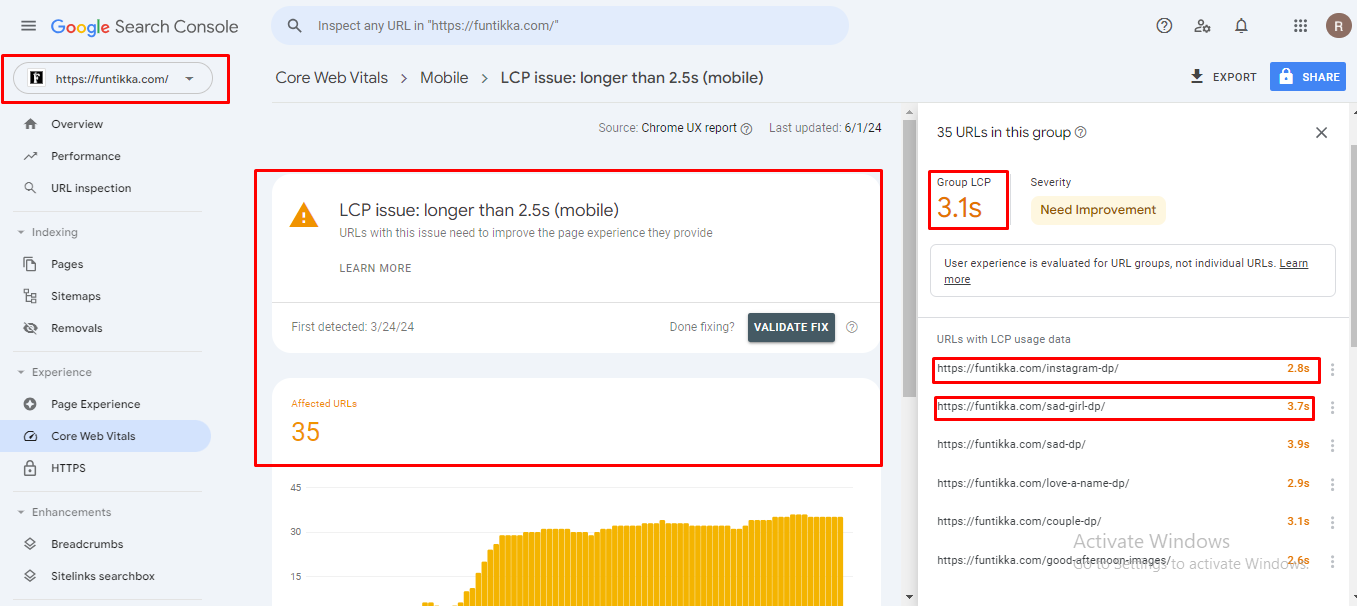Collapse the Indexing section
This screenshot has width=1357, height=606.
tap(21, 232)
